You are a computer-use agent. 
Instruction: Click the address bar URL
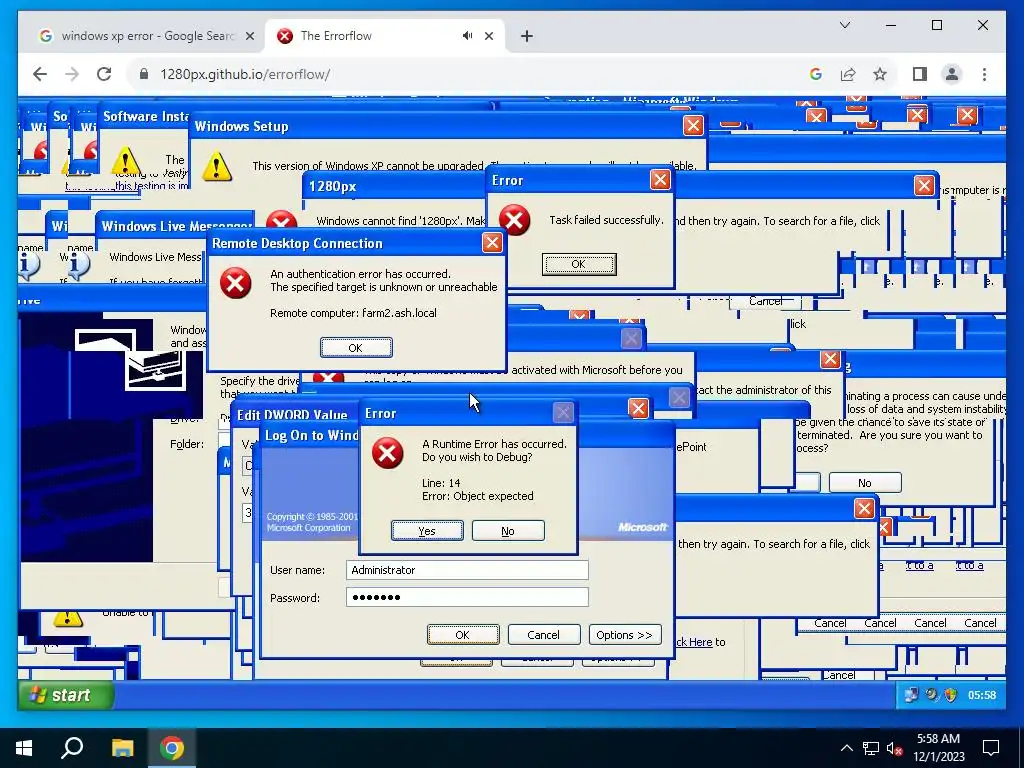[245, 74]
